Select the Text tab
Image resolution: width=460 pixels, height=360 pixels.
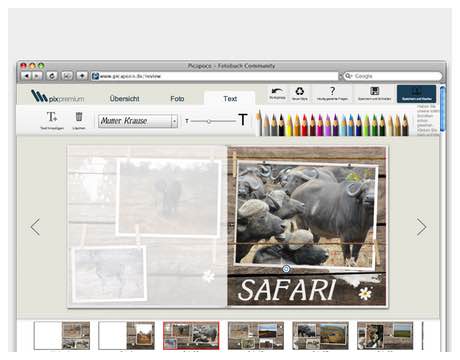coord(230,99)
